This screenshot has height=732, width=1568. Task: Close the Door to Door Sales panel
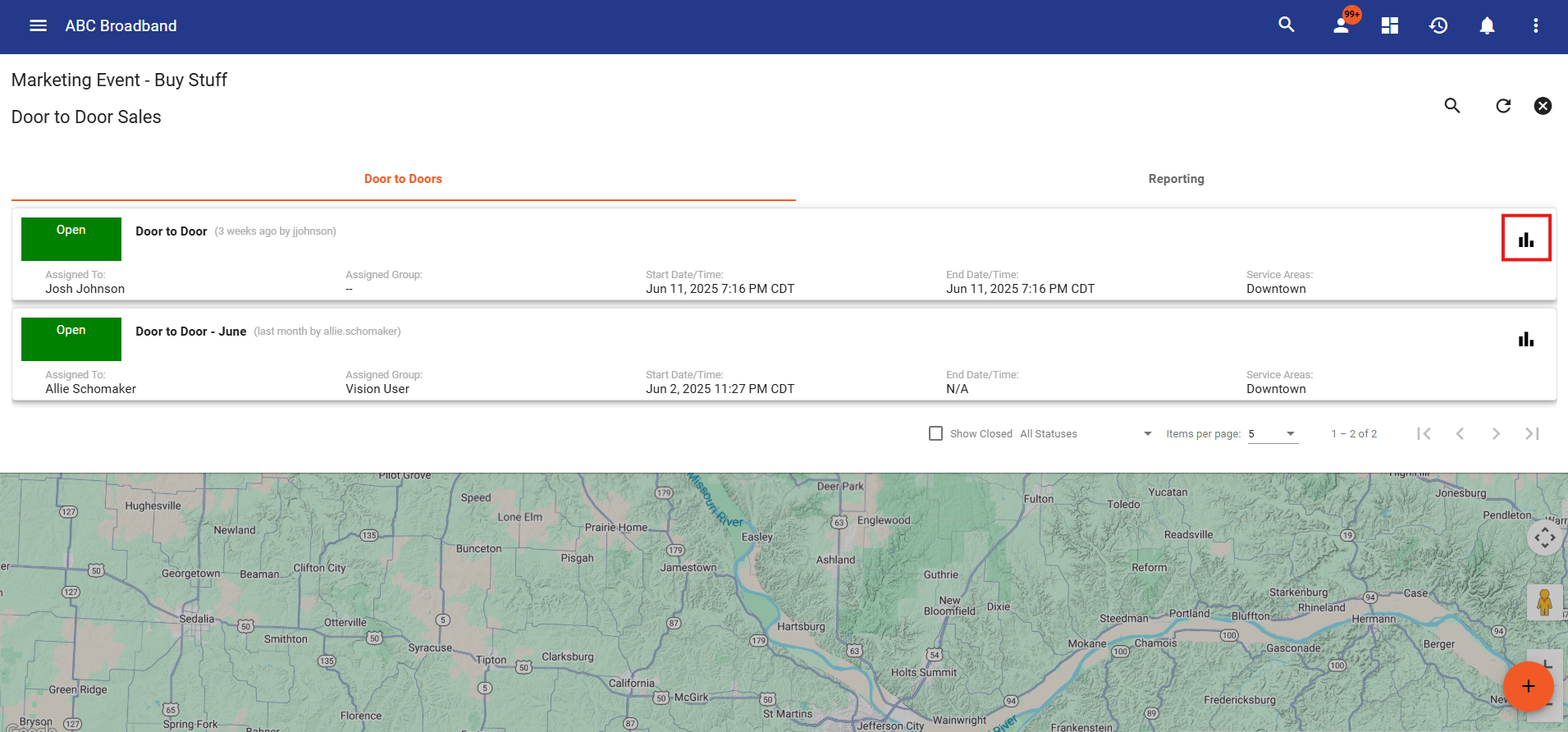[1543, 106]
